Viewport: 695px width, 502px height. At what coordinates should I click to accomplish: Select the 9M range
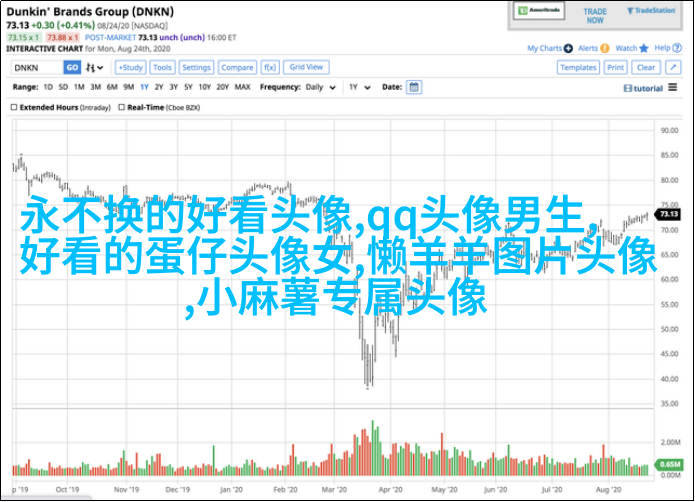(128, 87)
